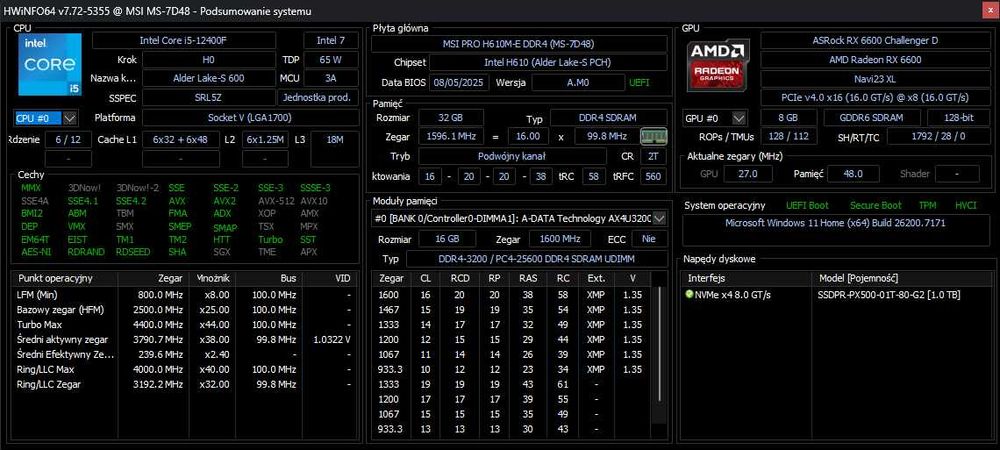Click the '128-bit' bus width field
1000x450 pixels.
click(959, 118)
